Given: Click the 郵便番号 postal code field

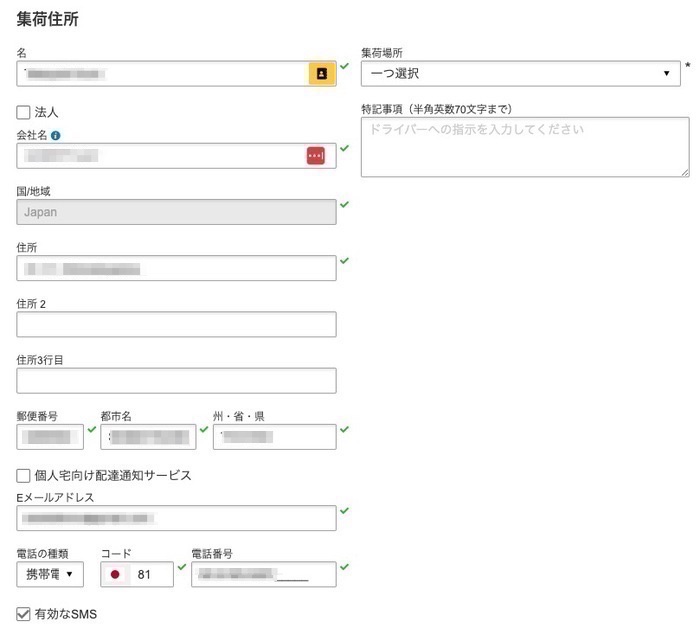Looking at the screenshot, I should (50, 437).
